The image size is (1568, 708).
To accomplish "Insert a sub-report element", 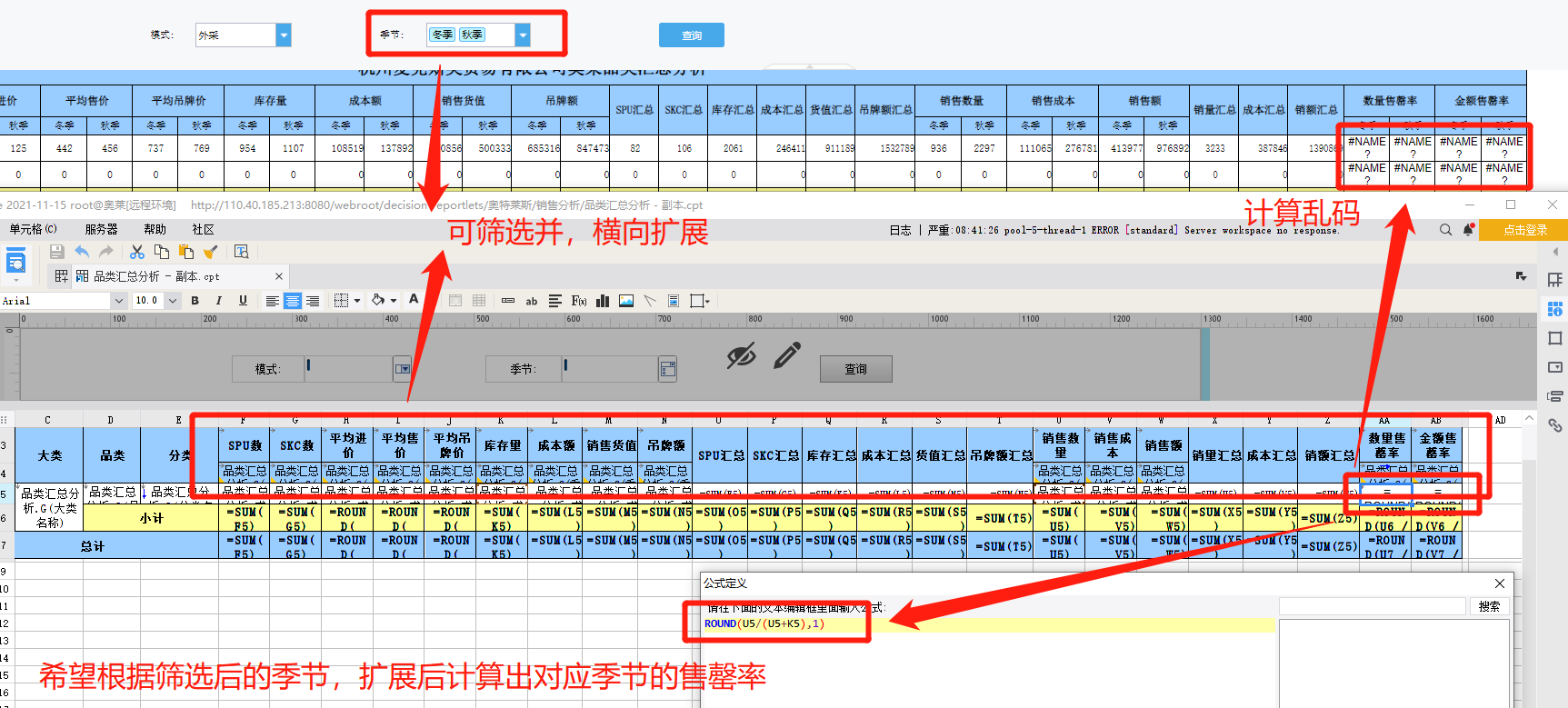I will pos(674,301).
